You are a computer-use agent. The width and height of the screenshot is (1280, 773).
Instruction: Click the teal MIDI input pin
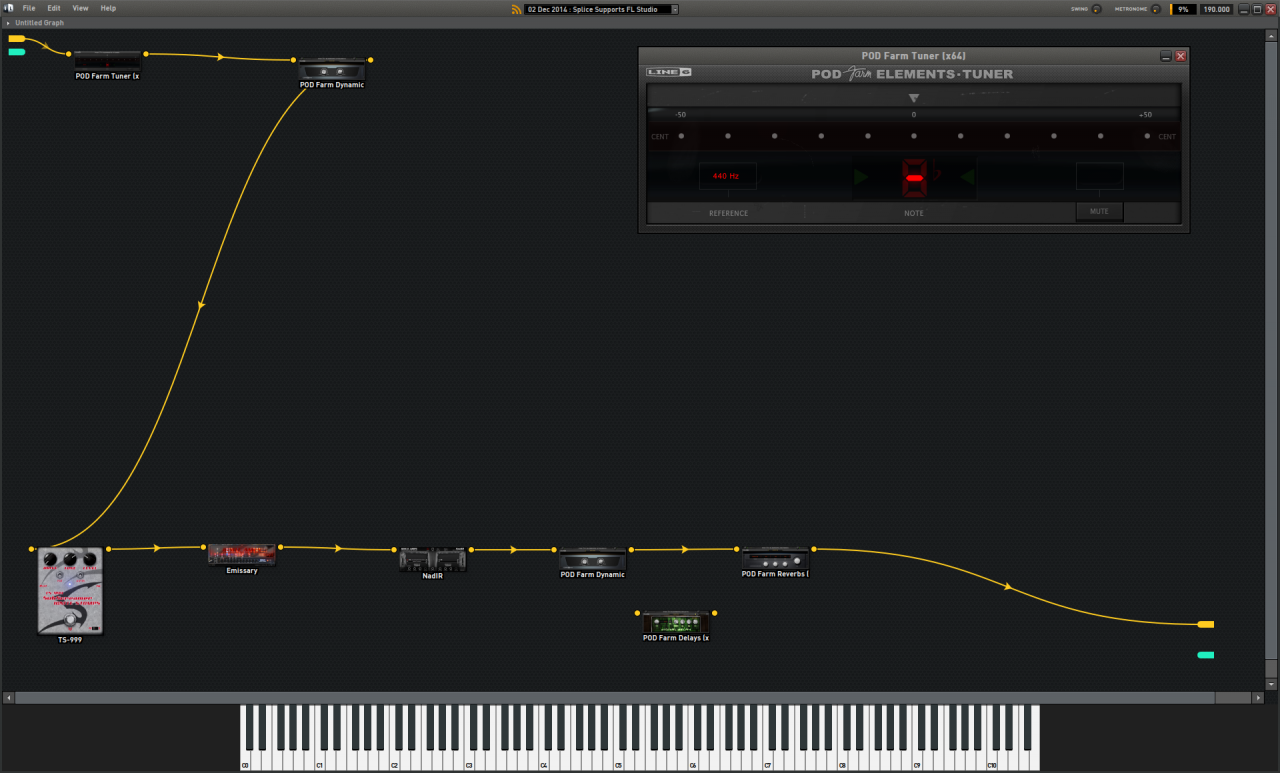pyautogui.click(x=17, y=51)
